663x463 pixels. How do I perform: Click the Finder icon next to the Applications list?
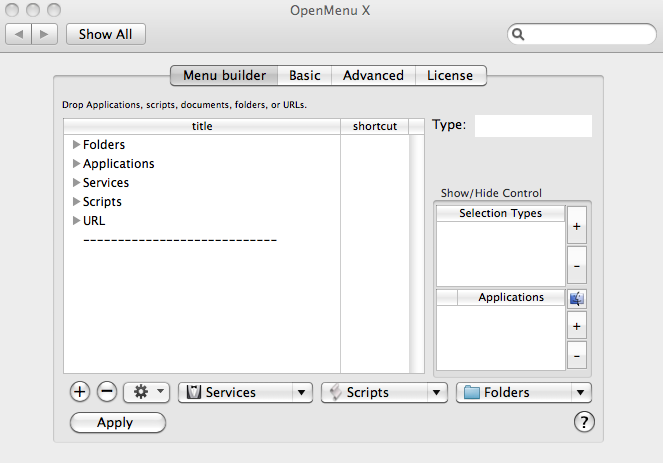577,299
